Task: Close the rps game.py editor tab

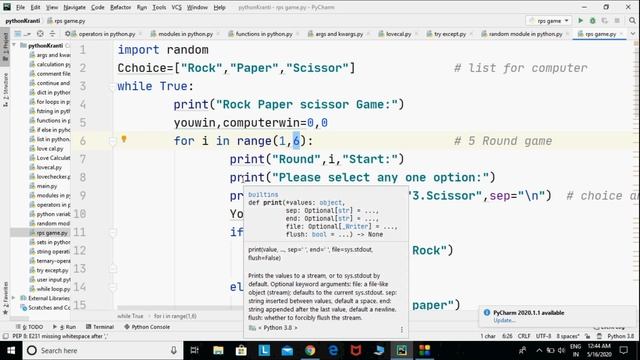Action: [621, 34]
